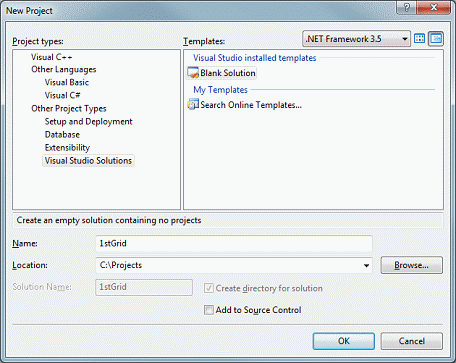Open the dialog Help question mark button

tap(406, 7)
